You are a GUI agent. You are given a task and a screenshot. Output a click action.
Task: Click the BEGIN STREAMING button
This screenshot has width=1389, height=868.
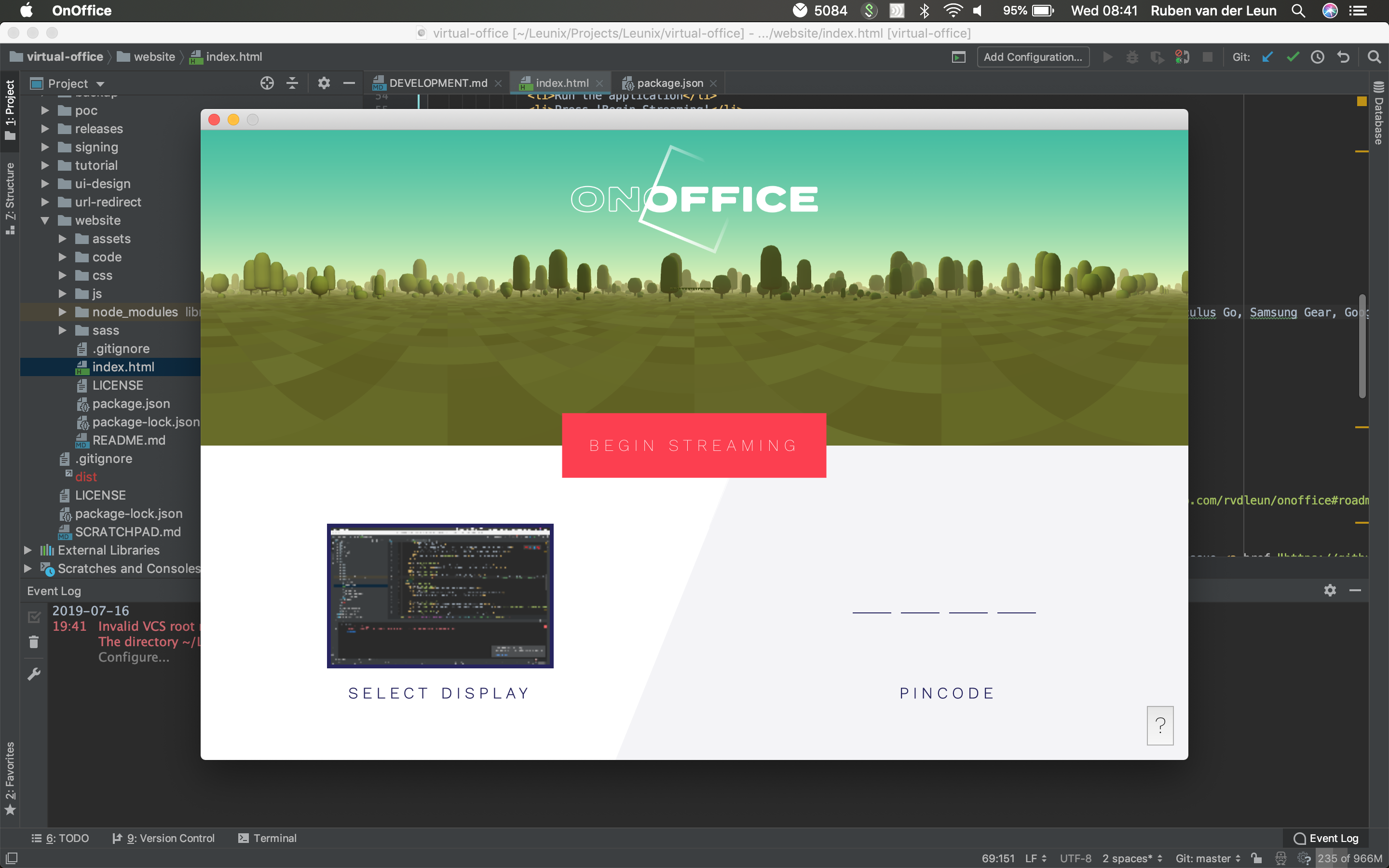coord(694,446)
